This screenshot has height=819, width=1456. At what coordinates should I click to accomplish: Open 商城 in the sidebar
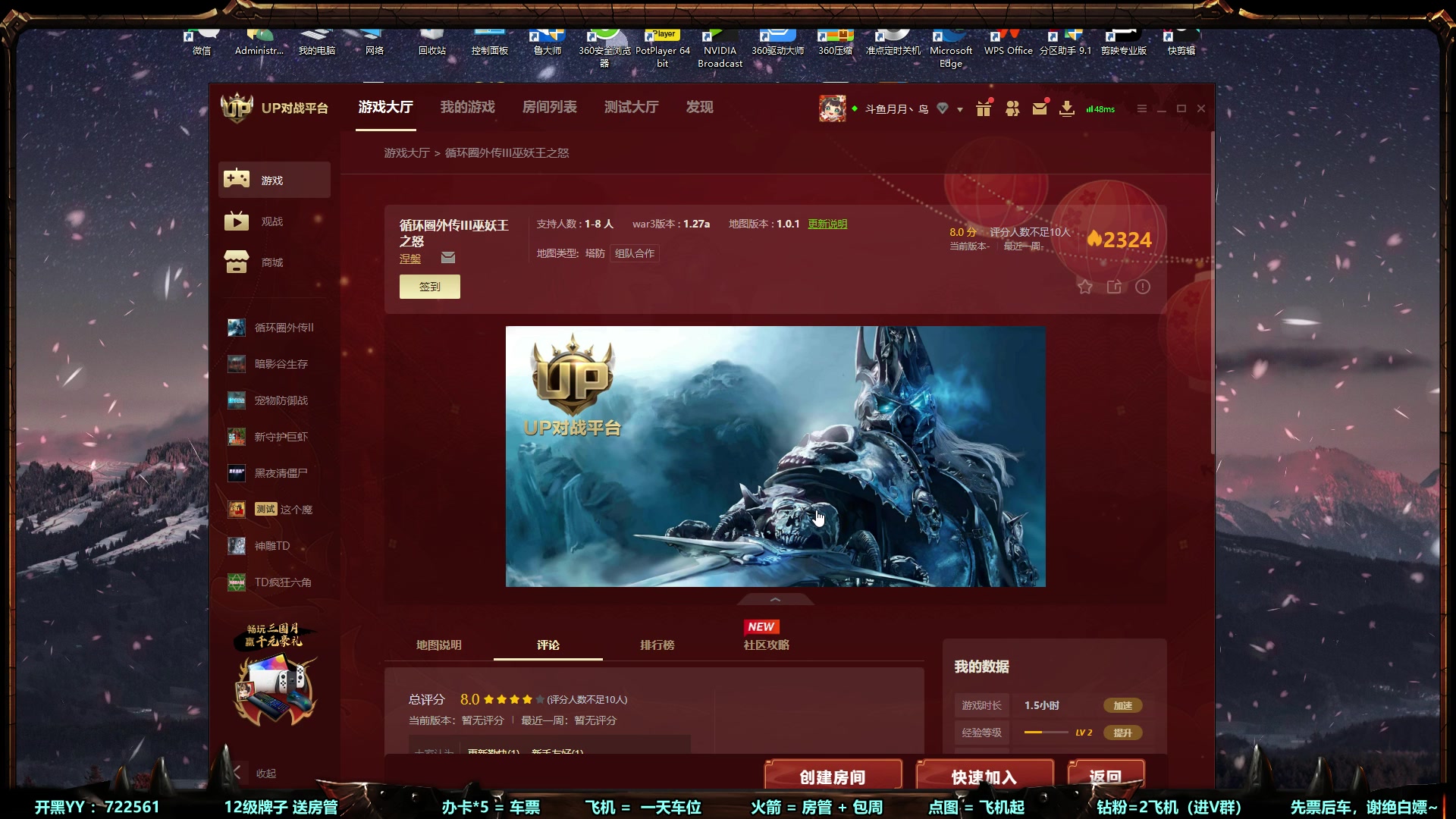[x=275, y=262]
